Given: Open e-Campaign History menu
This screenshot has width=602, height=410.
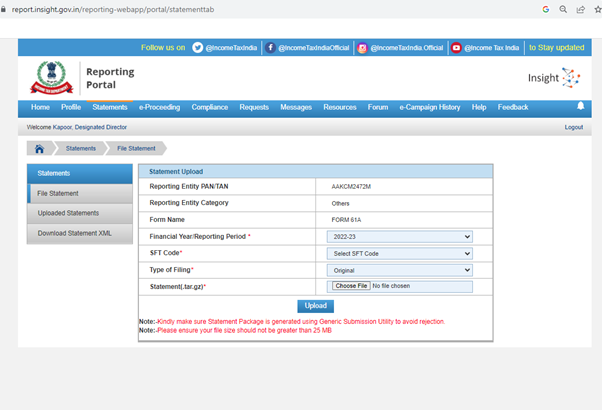Looking at the screenshot, I should pyautogui.click(x=429, y=107).
